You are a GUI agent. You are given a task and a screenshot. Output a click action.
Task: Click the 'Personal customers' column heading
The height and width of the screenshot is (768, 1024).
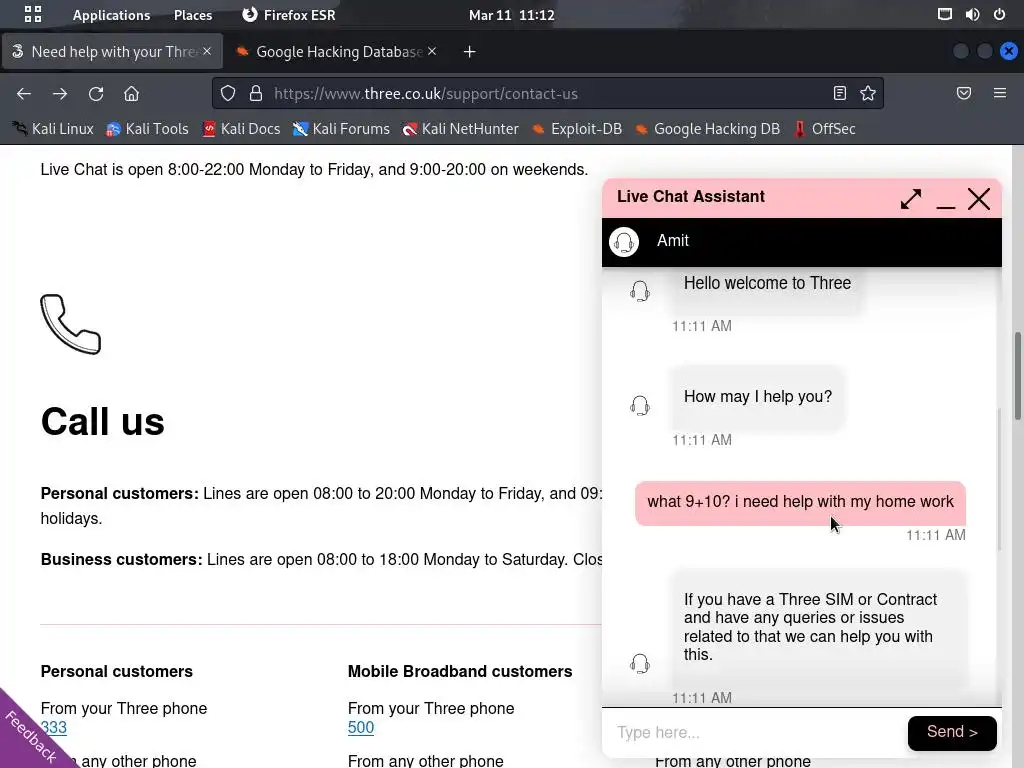point(116,671)
